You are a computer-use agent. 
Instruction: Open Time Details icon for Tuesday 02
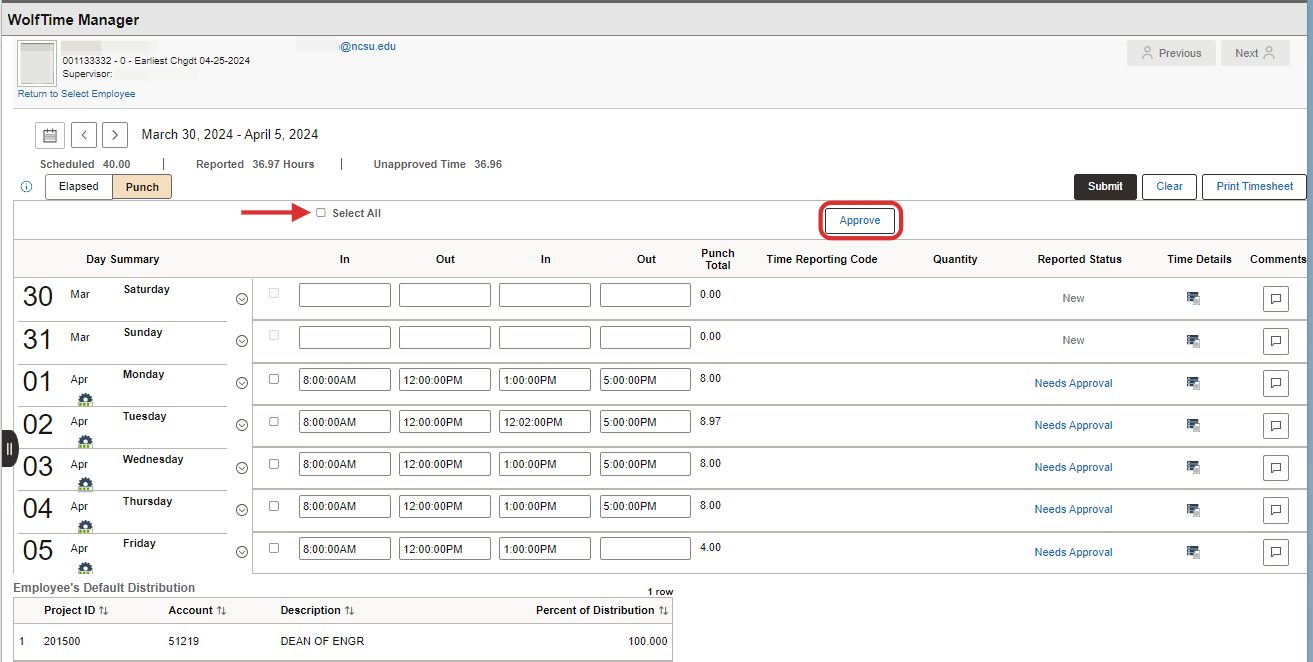(x=1193, y=425)
